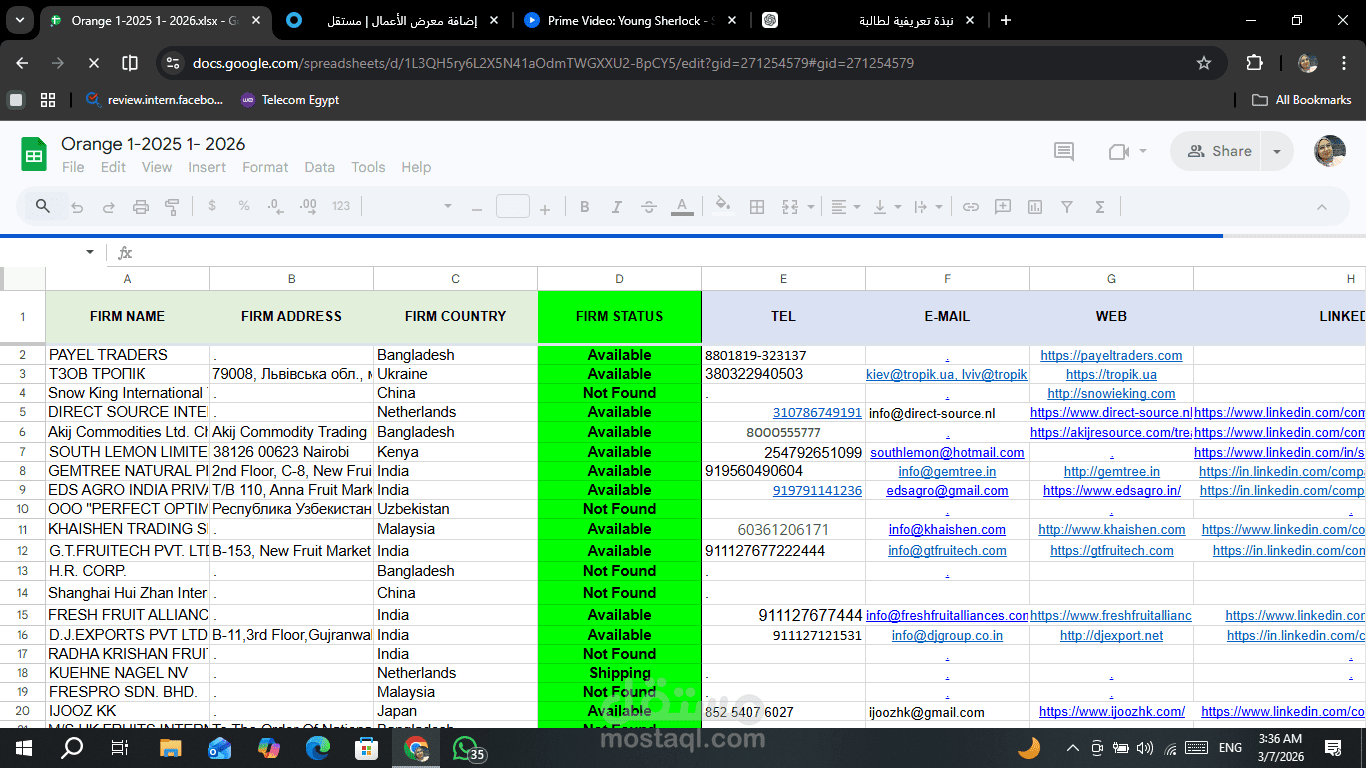Click the Merge cells icon
This screenshot has height=768, width=1366.
click(789, 207)
